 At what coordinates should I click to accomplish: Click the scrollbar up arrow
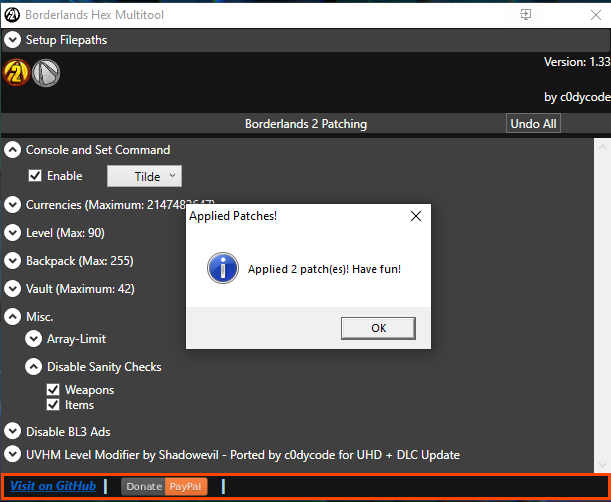[602, 147]
